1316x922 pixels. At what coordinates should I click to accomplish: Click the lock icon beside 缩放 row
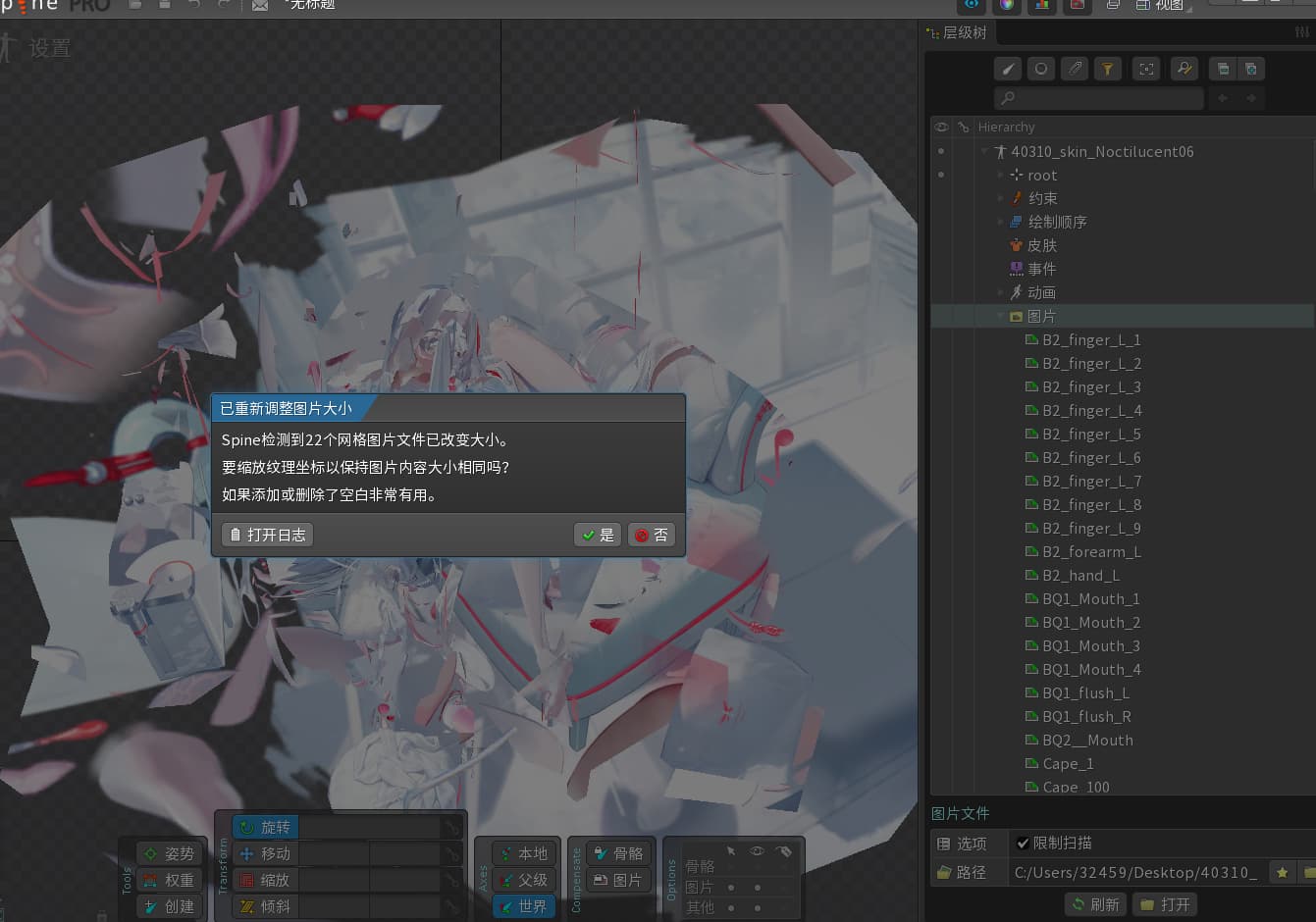point(451,880)
